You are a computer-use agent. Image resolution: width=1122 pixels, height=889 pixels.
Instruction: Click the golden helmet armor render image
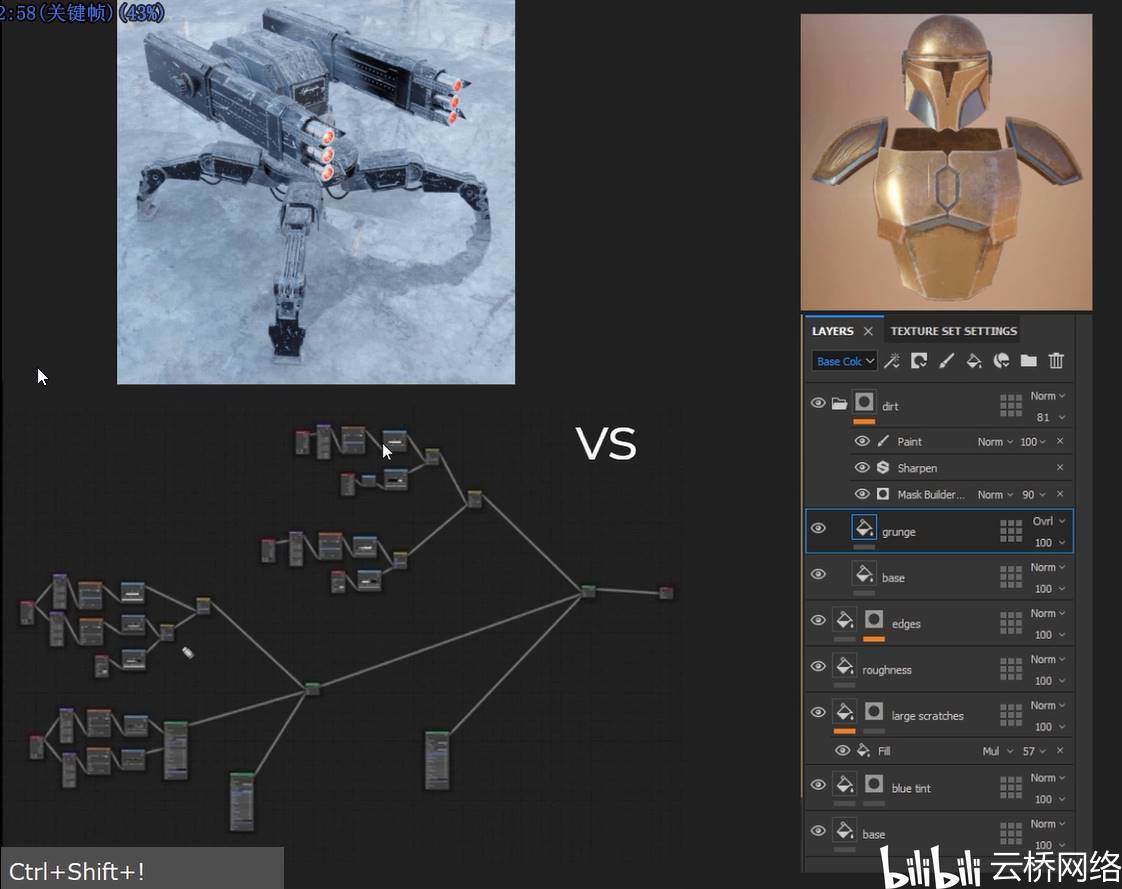coord(946,162)
